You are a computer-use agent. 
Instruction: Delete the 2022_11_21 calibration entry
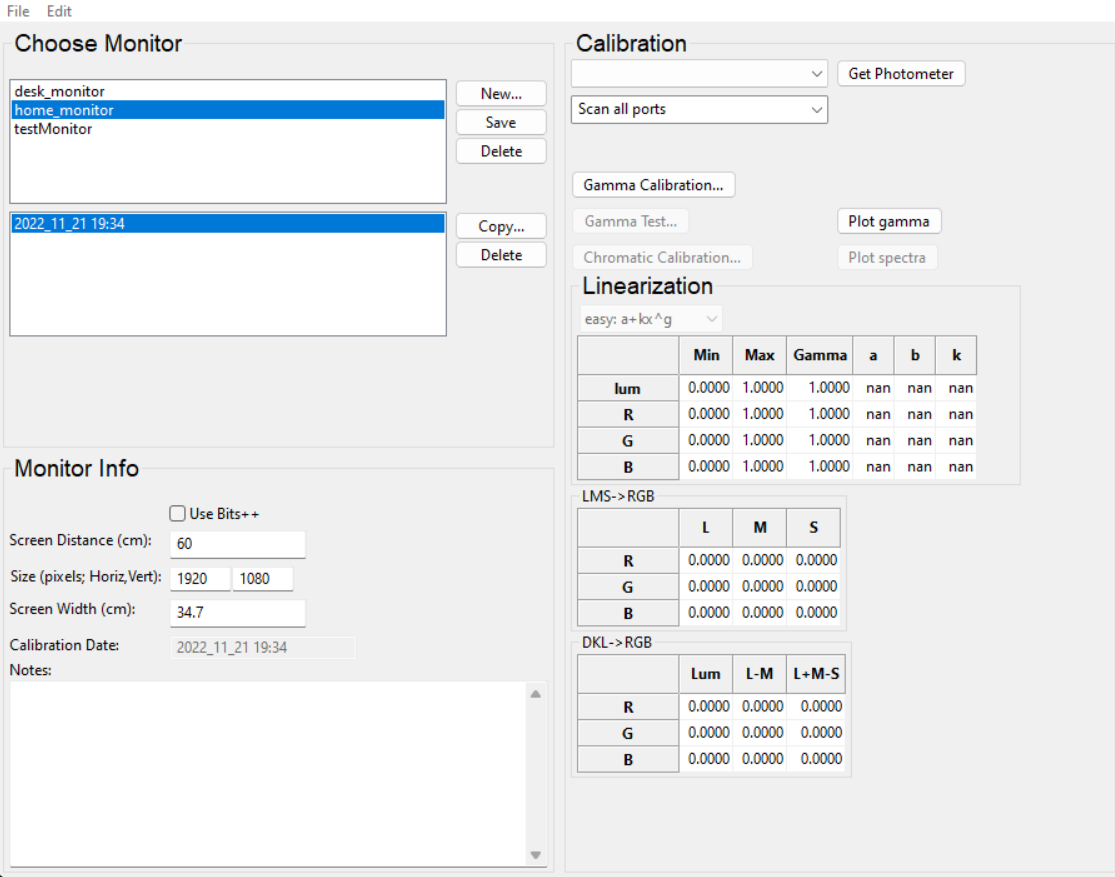(x=501, y=255)
